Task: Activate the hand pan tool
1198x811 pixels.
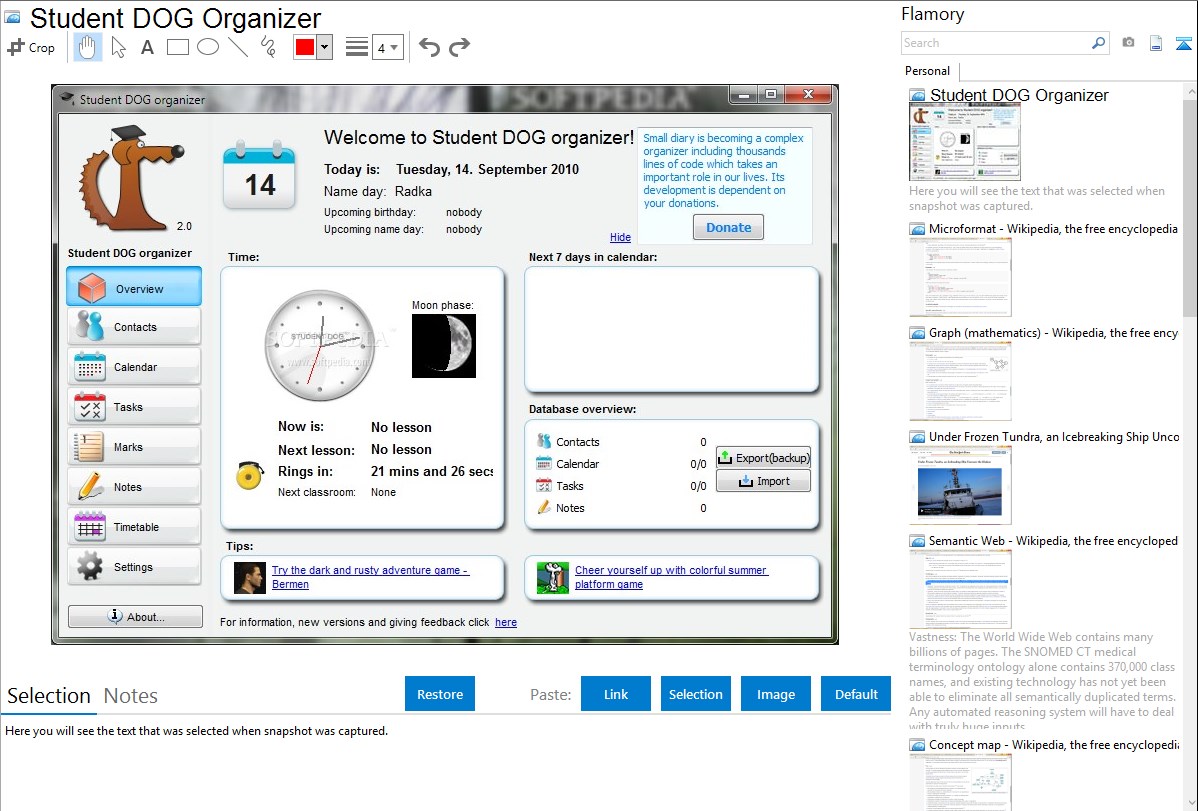Action: click(x=88, y=47)
